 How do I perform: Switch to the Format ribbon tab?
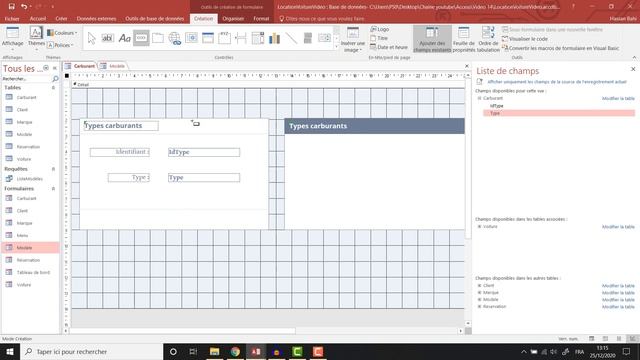pyautogui.click(x=261, y=18)
